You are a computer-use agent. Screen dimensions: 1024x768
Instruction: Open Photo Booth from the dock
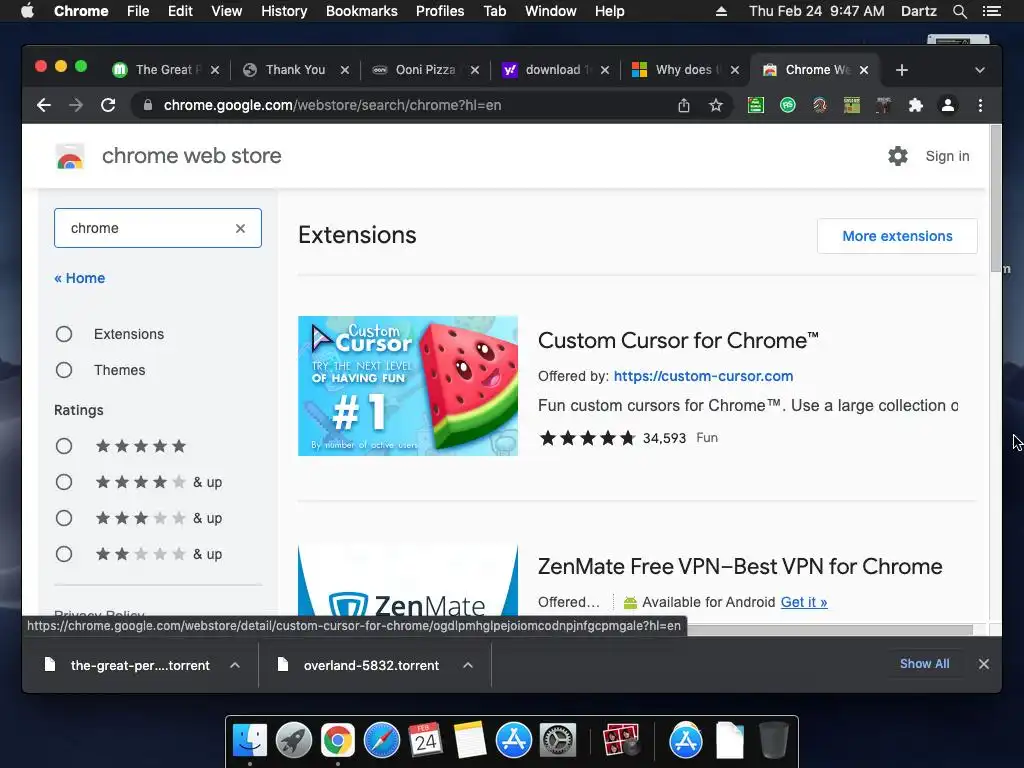point(620,741)
